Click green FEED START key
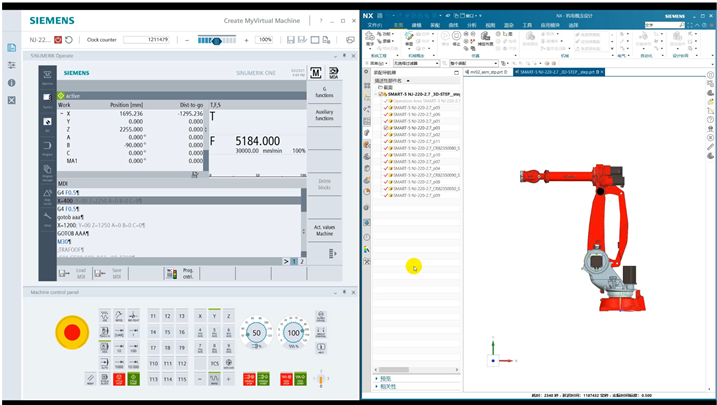The height and width of the screenshot is (405, 717). pos(300,379)
